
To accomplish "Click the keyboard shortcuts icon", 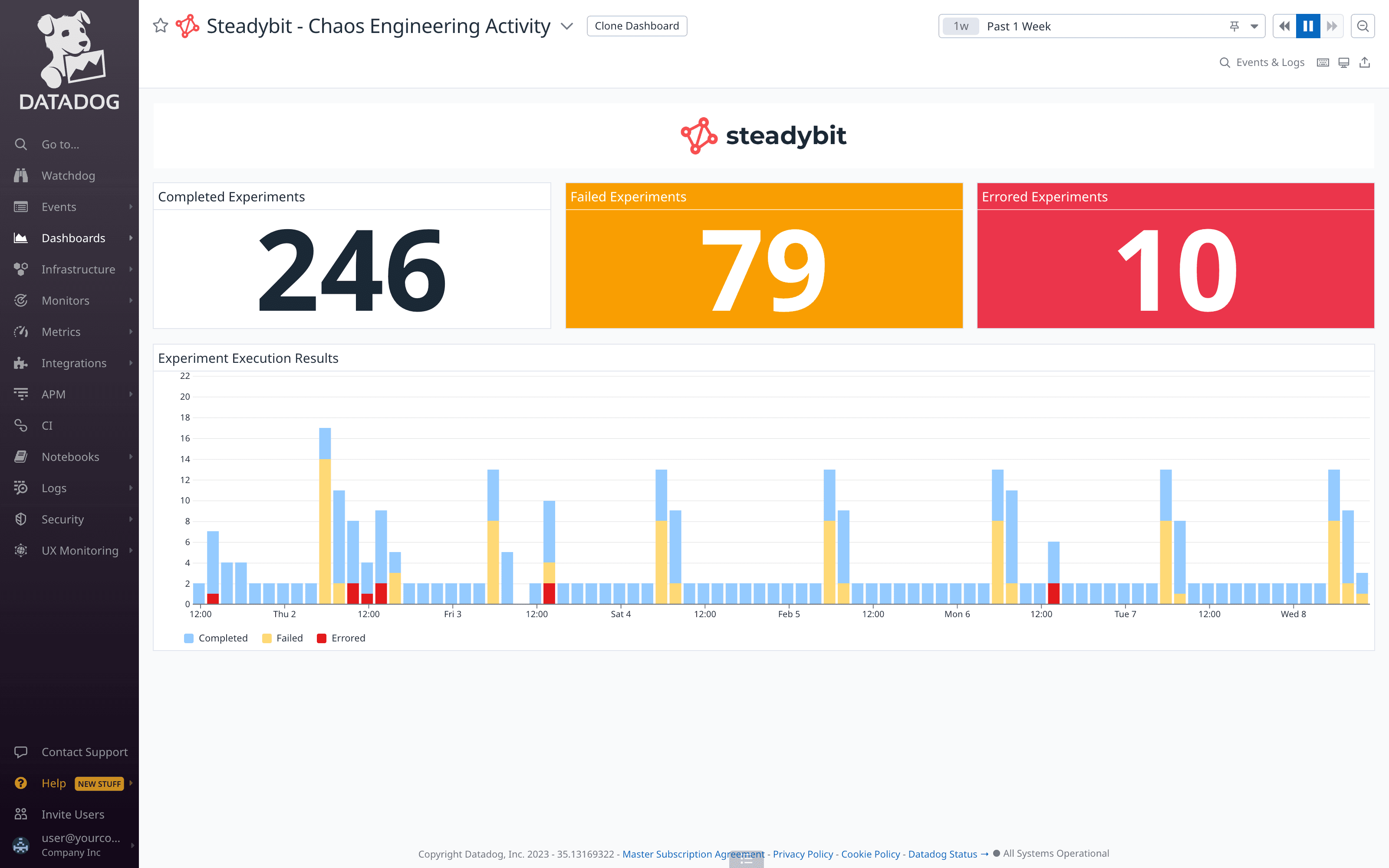I will pos(1323,62).
